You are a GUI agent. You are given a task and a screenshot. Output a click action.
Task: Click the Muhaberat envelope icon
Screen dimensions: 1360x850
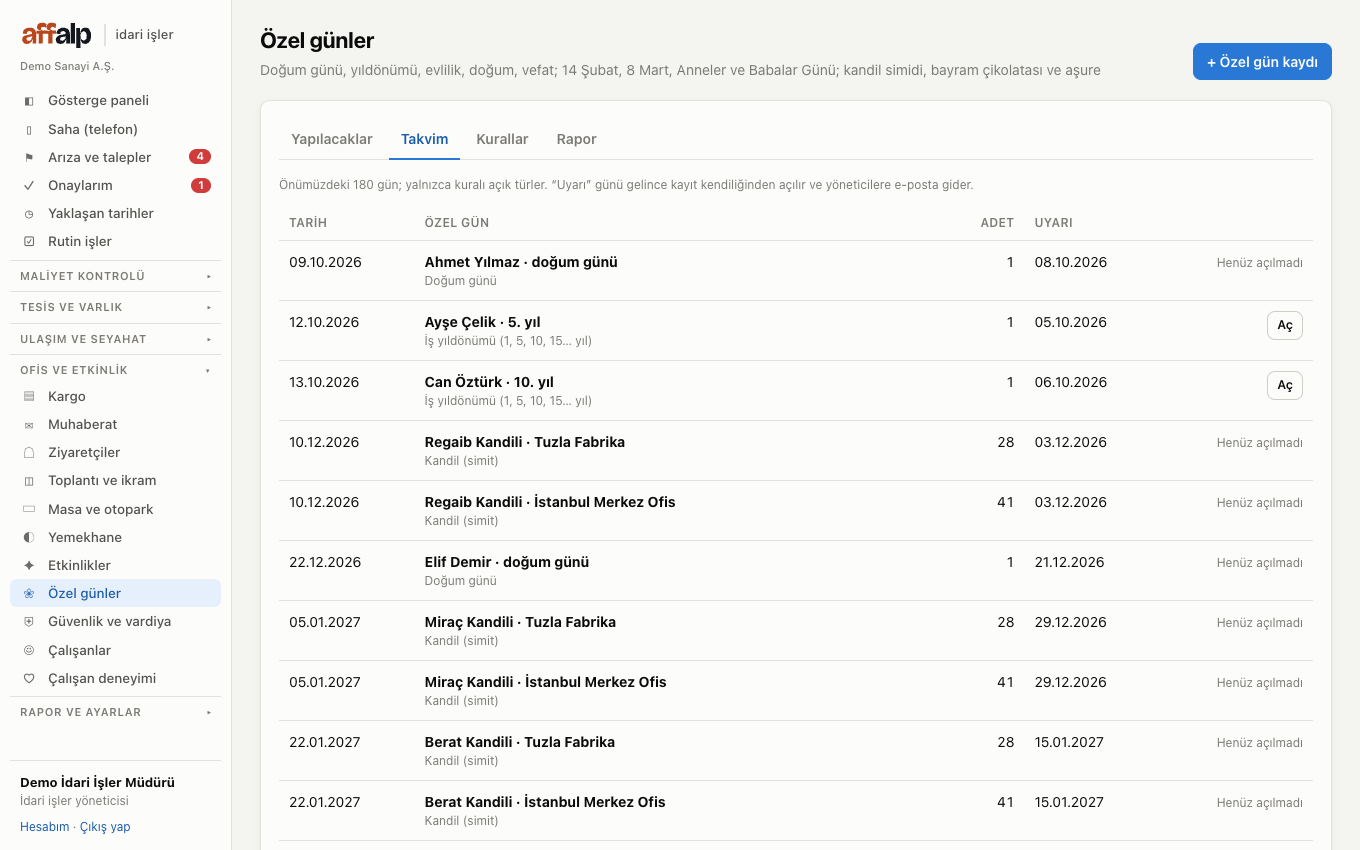pyautogui.click(x=29, y=424)
